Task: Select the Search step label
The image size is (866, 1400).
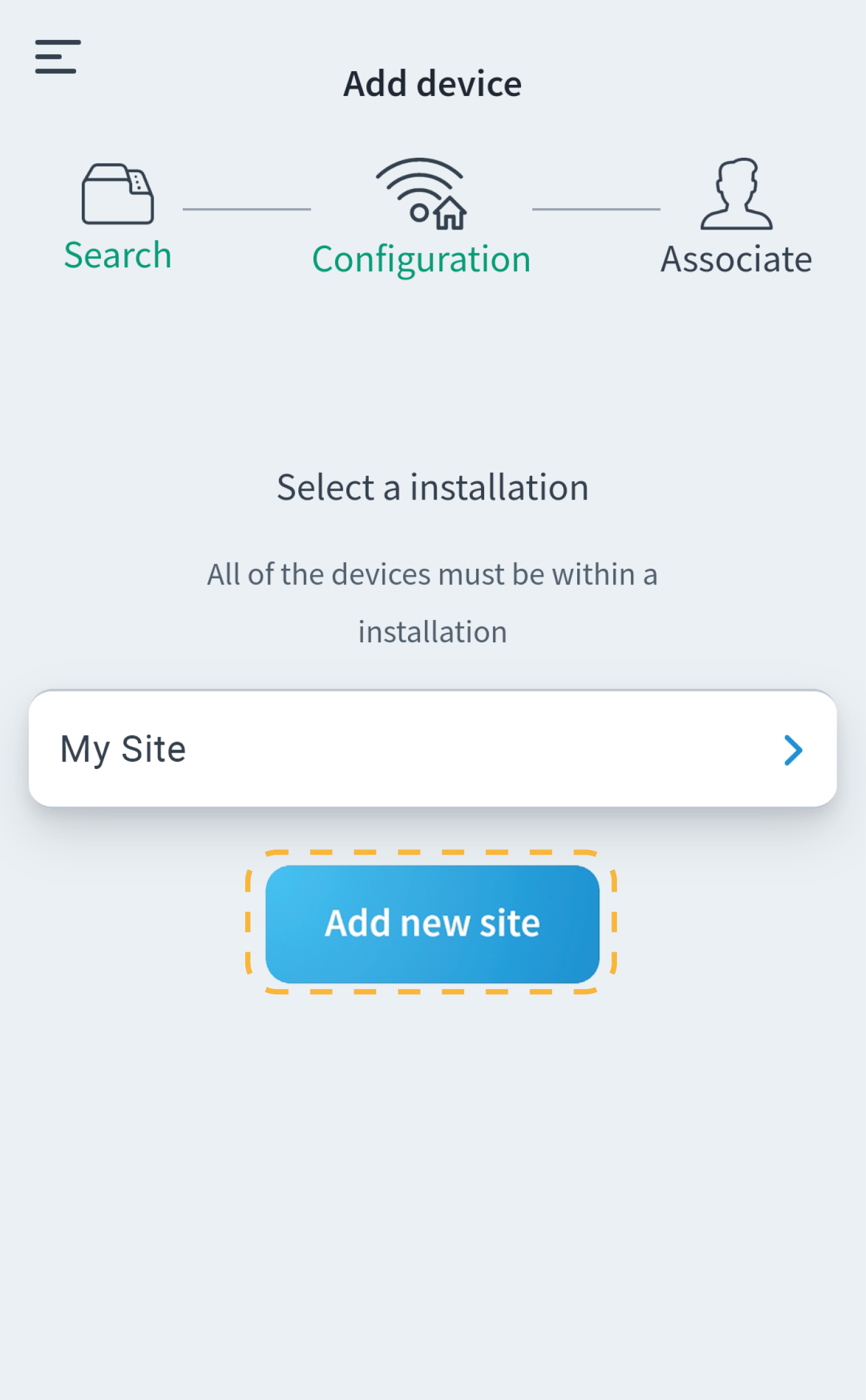Action: [117, 255]
